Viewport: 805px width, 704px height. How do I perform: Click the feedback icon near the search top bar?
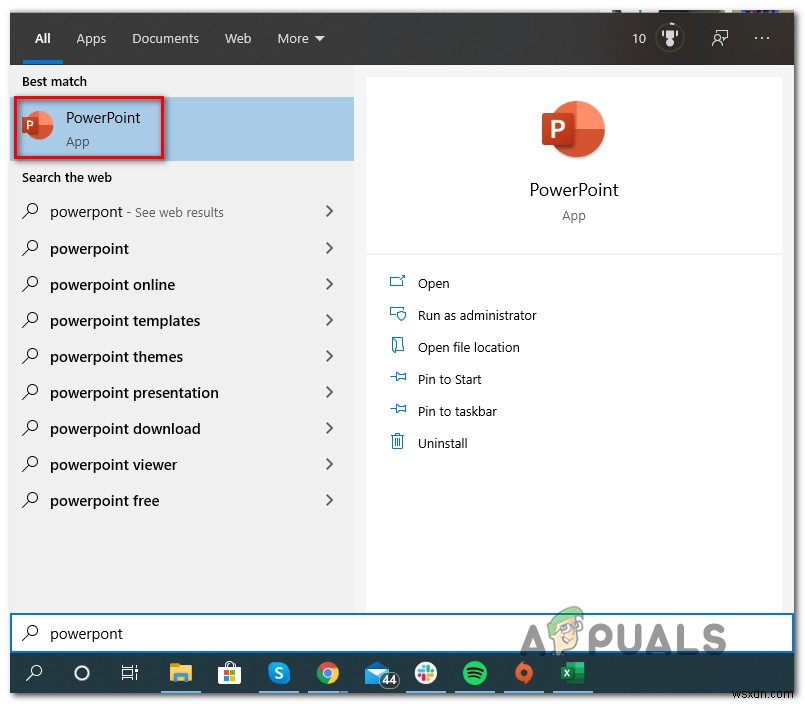719,37
